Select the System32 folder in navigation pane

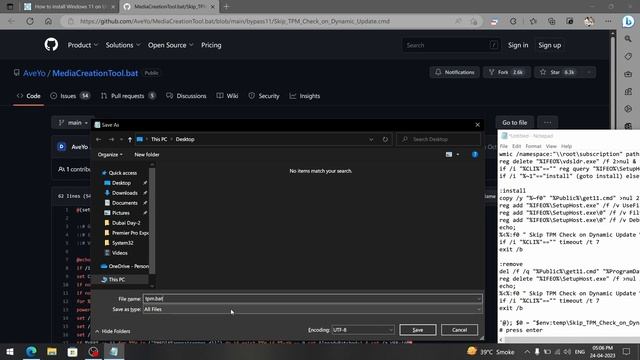(122, 243)
